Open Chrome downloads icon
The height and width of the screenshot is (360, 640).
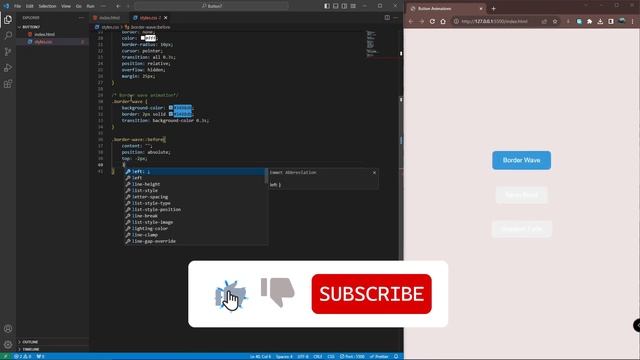click(x=600, y=21)
